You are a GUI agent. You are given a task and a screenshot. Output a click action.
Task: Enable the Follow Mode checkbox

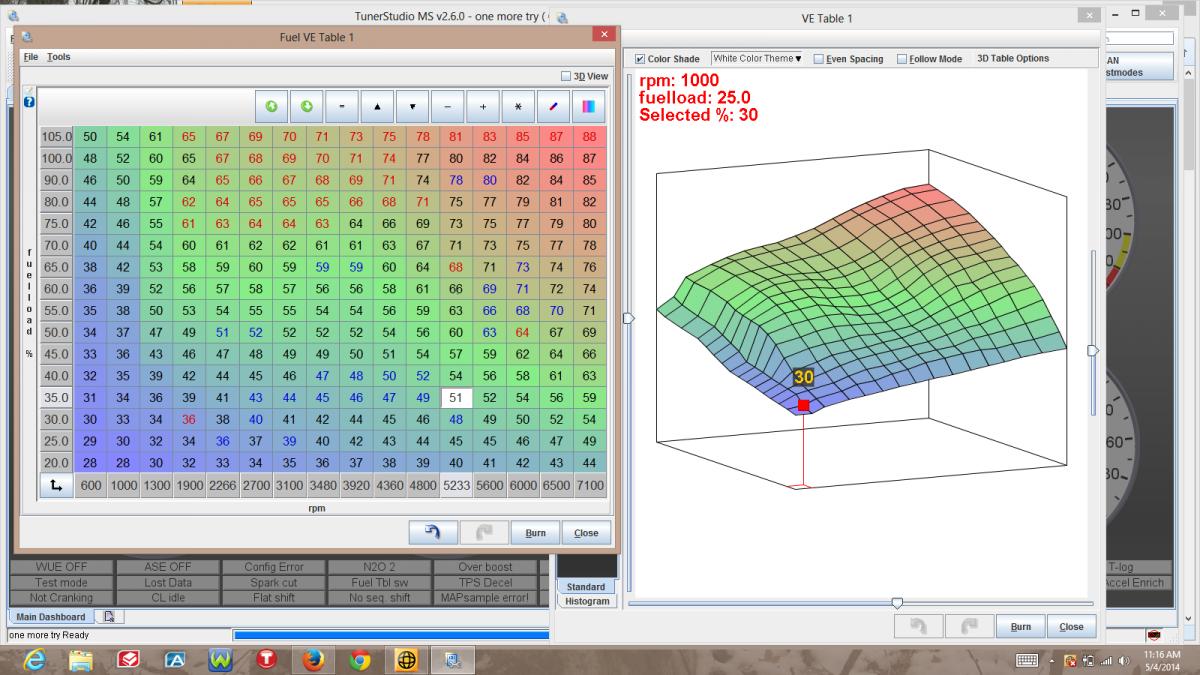(902, 59)
